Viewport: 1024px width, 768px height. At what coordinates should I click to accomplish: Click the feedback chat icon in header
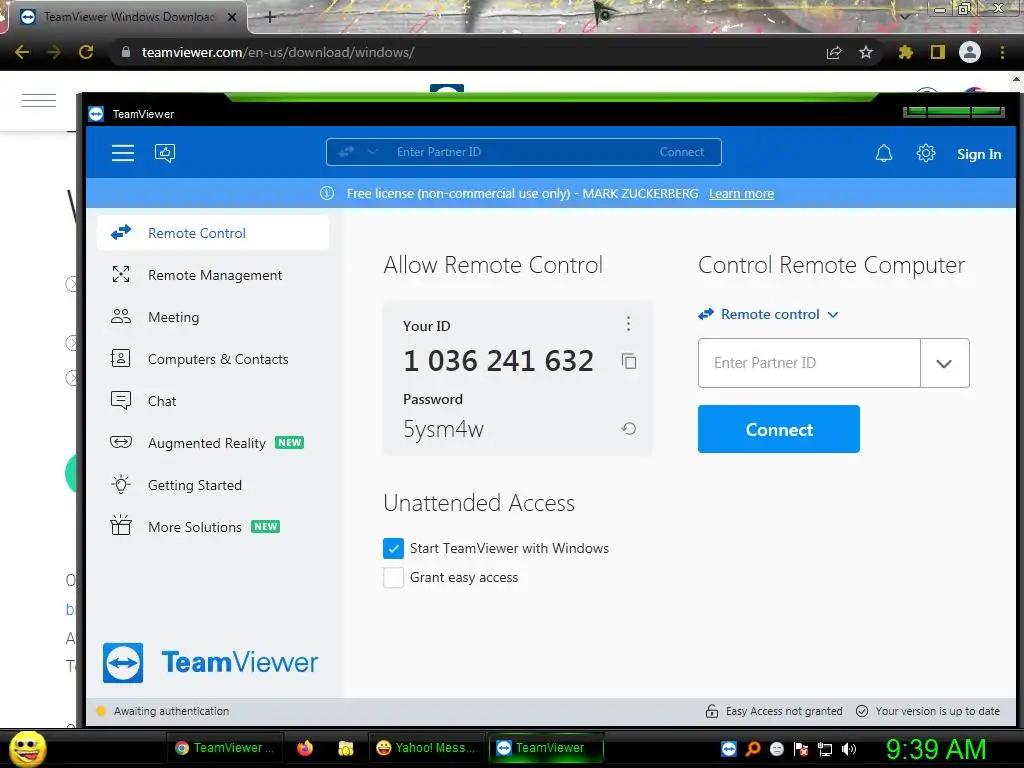[165, 153]
